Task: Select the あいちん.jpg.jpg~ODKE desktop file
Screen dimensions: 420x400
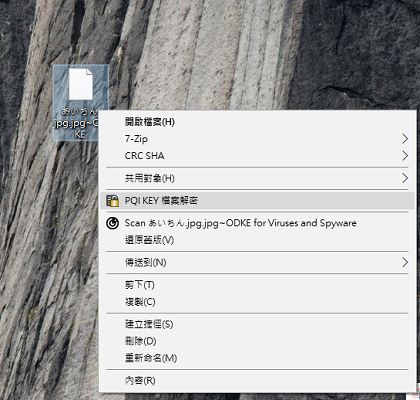Action: pyautogui.click(x=81, y=102)
